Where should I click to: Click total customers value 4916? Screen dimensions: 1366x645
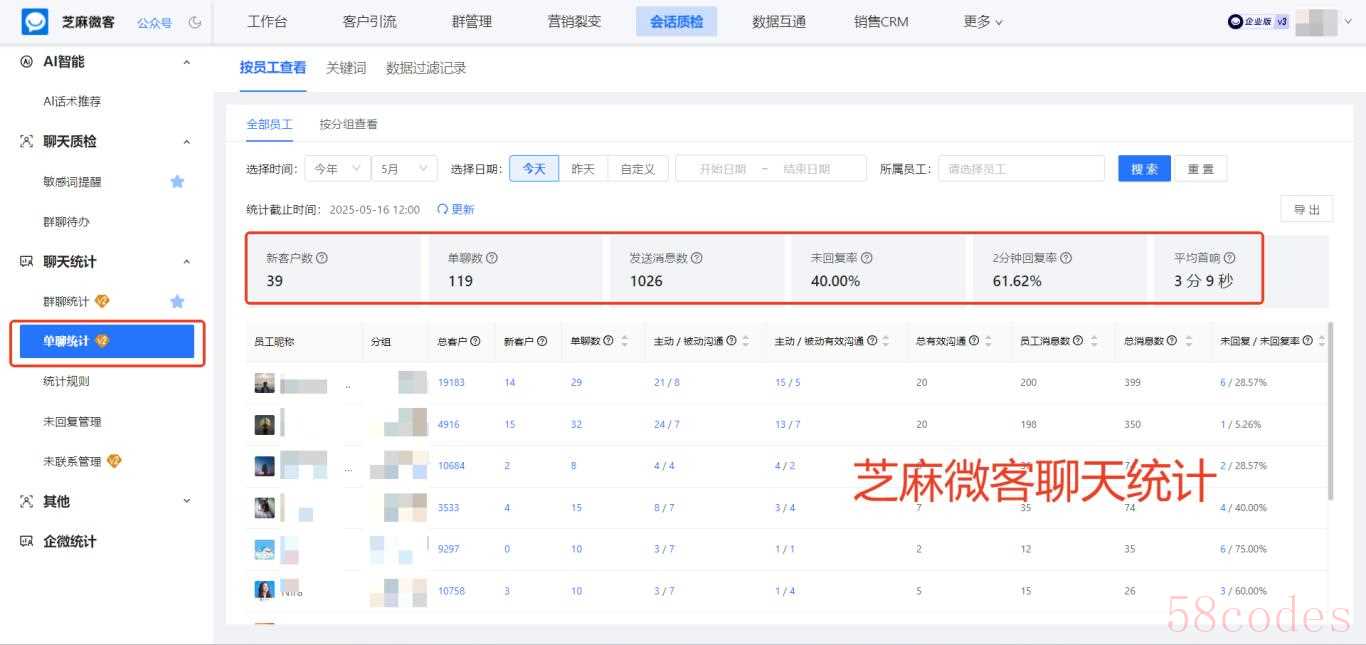[449, 424]
